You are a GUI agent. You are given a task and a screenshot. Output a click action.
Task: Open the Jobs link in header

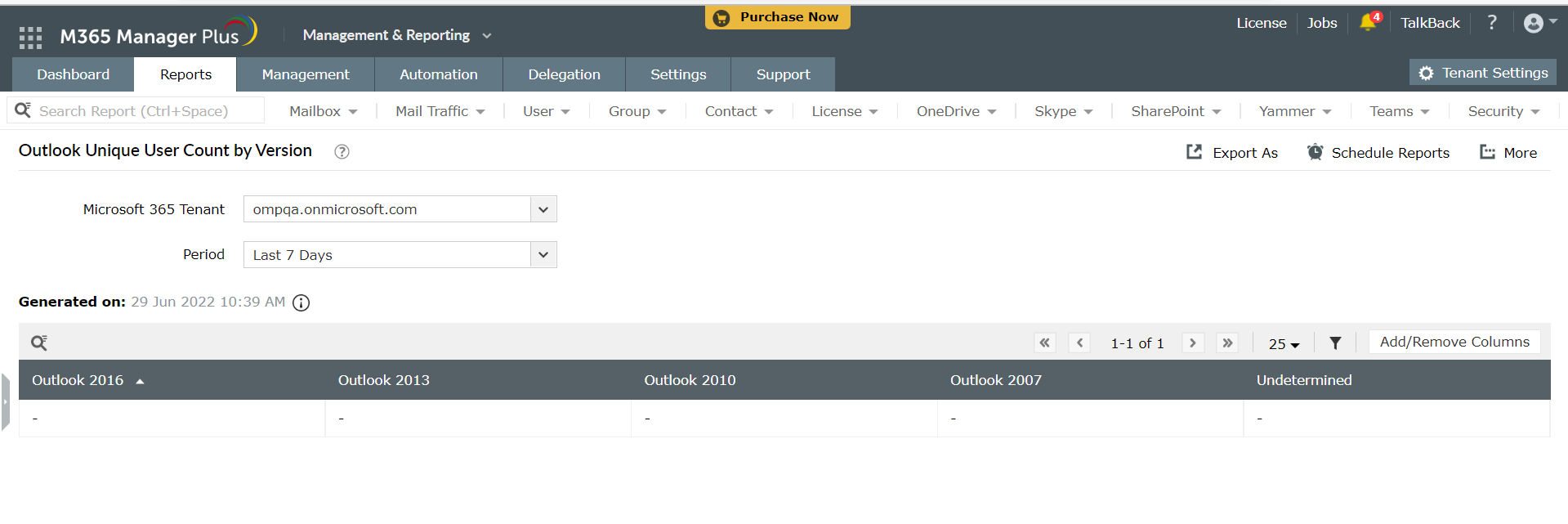[x=1322, y=23]
